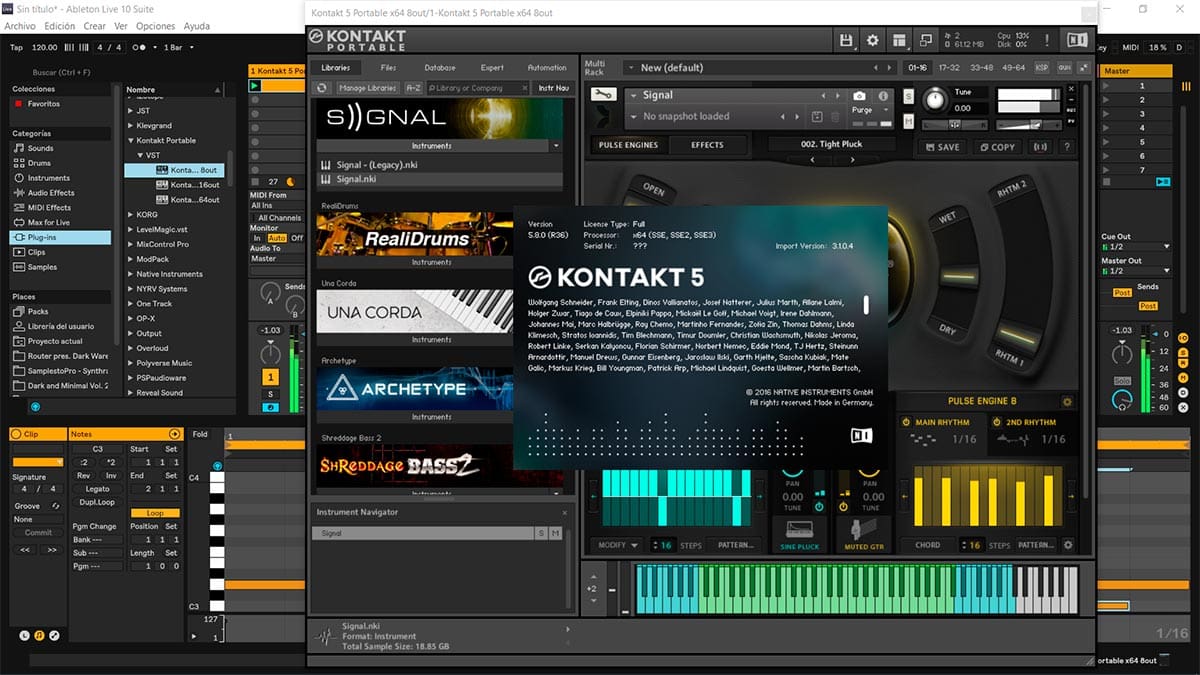Click the CHORD button in Engine B

[x=927, y=545]
